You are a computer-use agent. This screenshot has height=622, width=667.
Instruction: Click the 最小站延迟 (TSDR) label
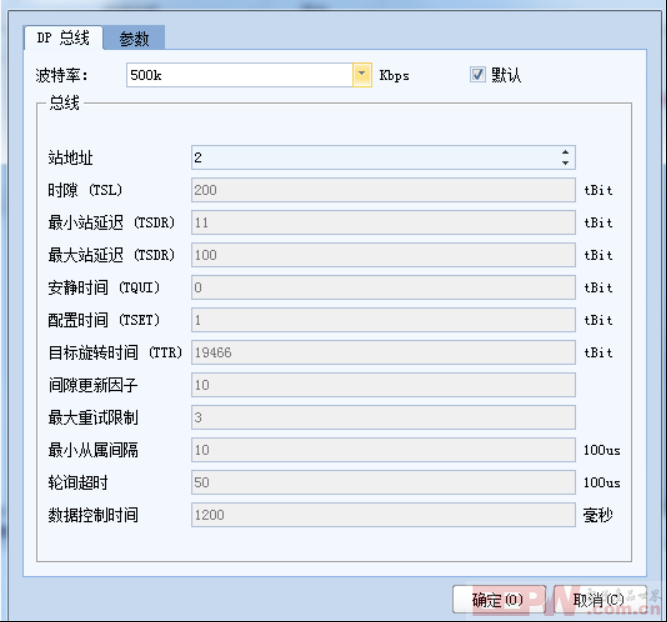point(111,223)
